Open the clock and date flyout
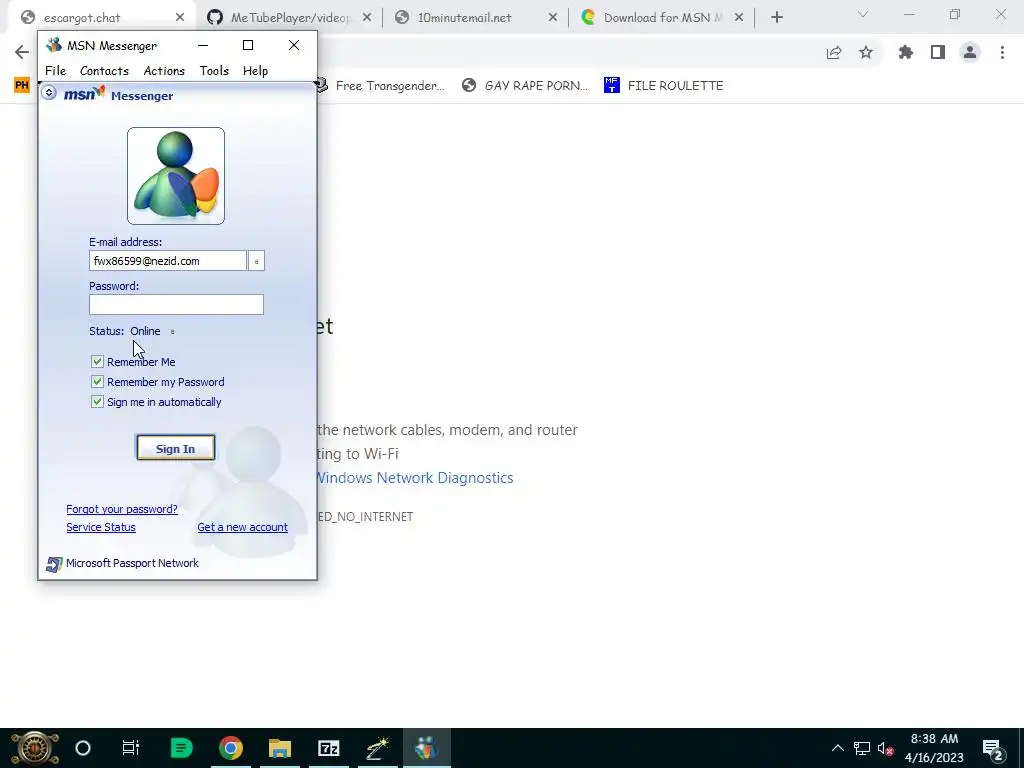Image resolution: width=1024 pixels, height=768 pixels. [935, 748]
